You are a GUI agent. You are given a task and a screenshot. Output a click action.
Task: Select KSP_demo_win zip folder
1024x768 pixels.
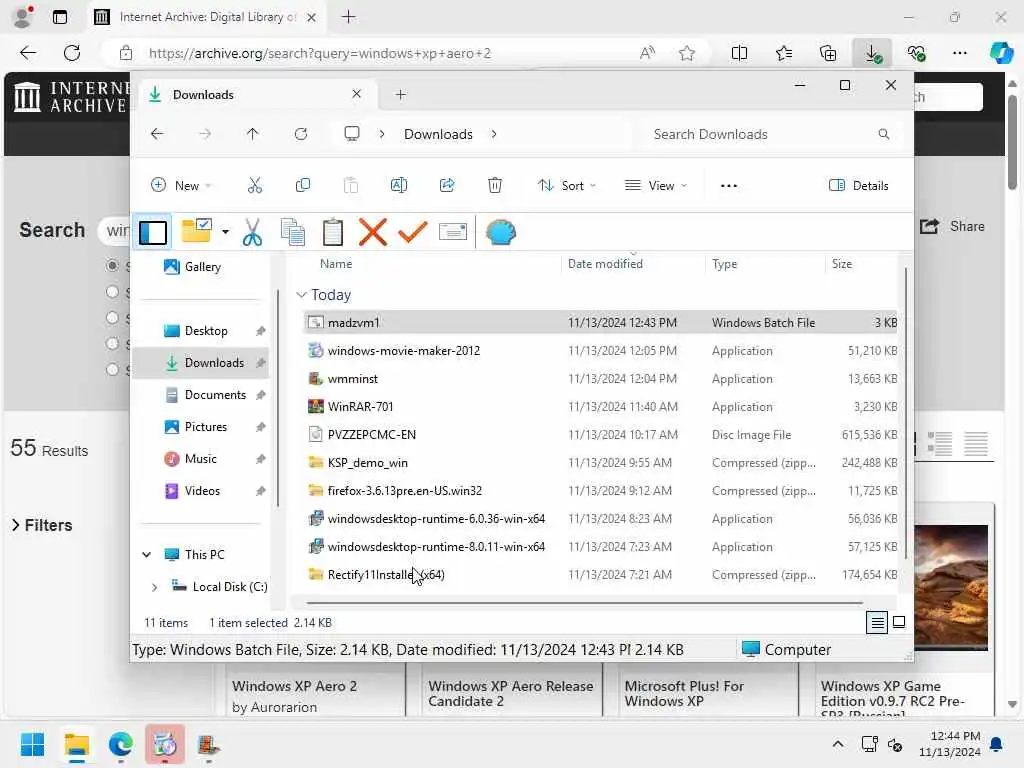pyautogui.click(x=601, y=462)
